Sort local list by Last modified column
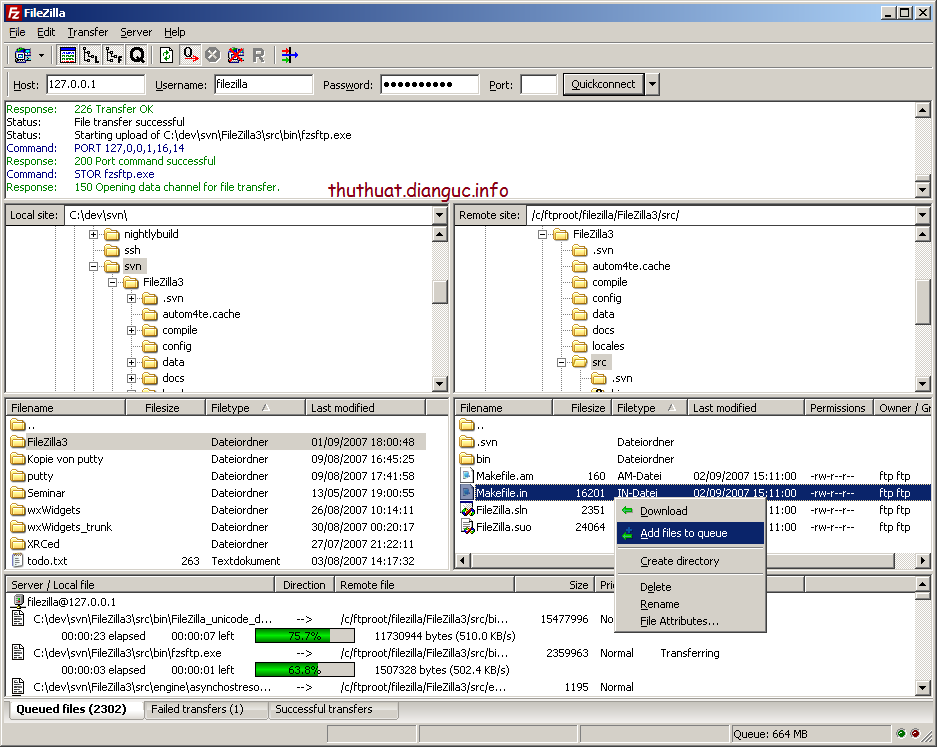This screenshot has width=937, height=747. [365, 408]
